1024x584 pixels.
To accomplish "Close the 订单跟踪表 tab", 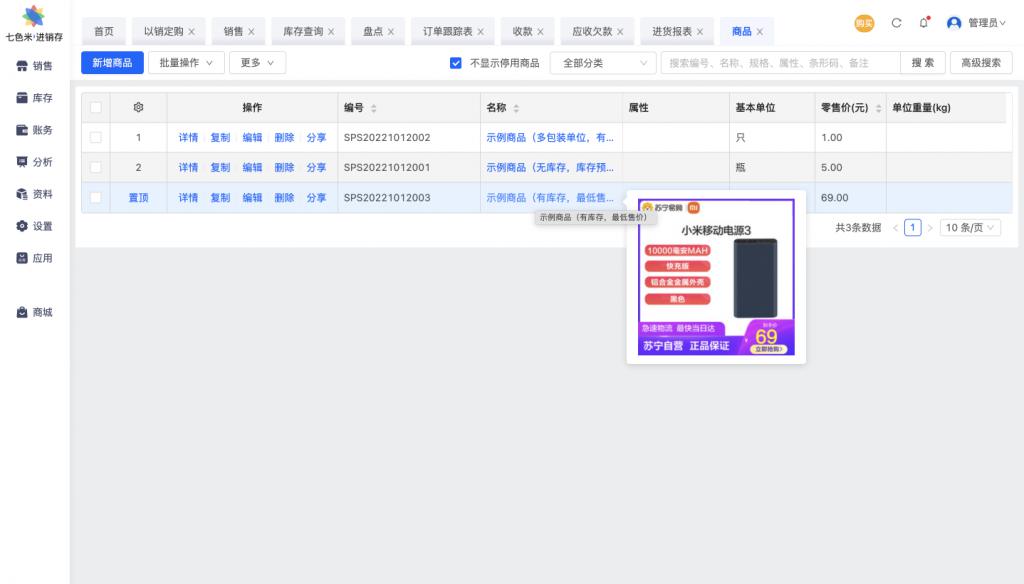I will tap(481, 31).
